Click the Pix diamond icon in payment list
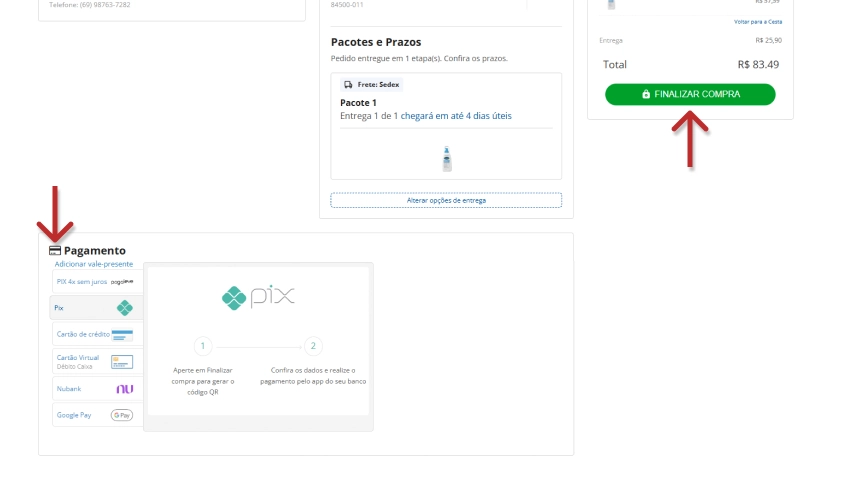 coord(124,308)
